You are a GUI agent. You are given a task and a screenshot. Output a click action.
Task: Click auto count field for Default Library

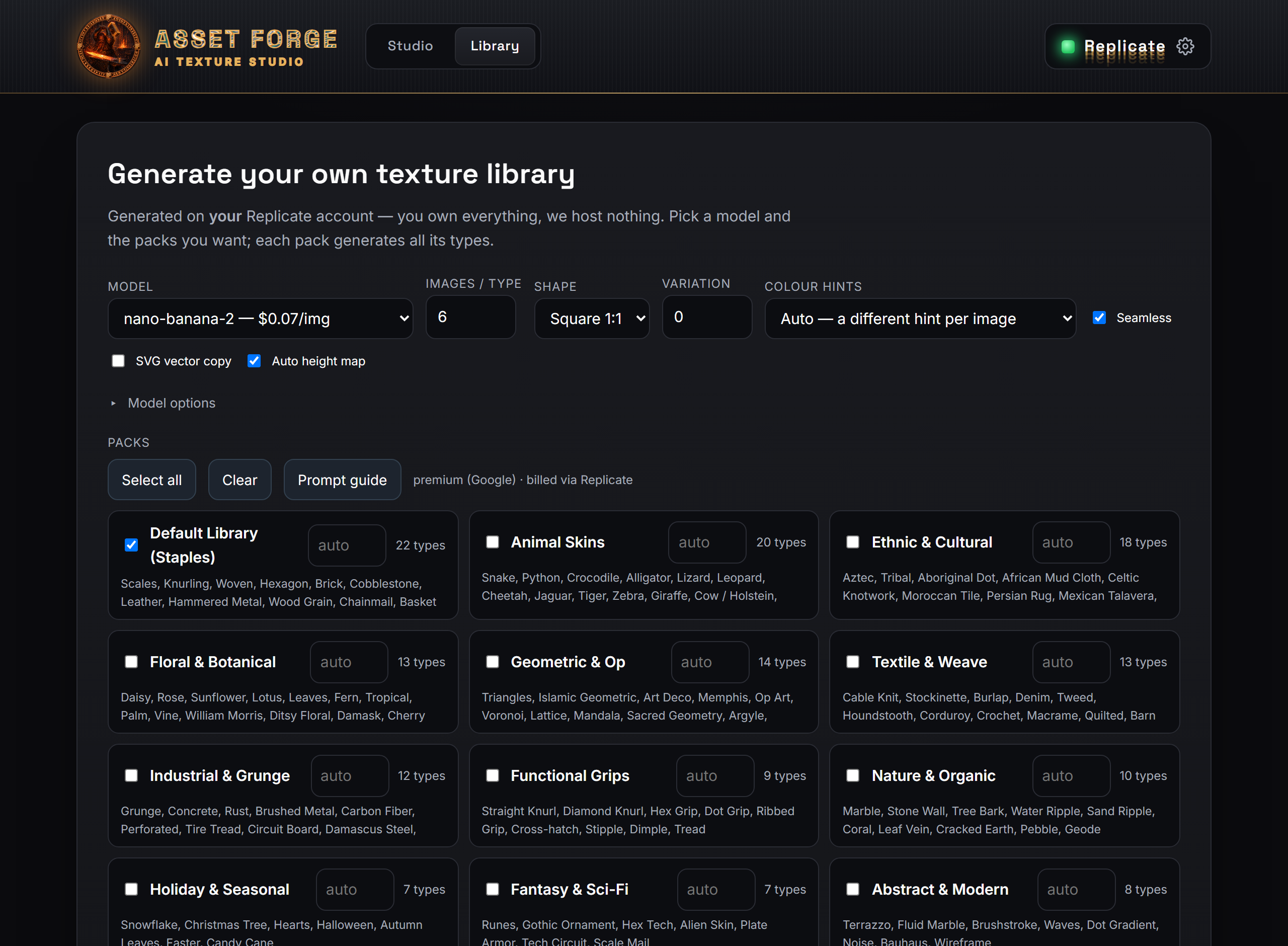347,545
